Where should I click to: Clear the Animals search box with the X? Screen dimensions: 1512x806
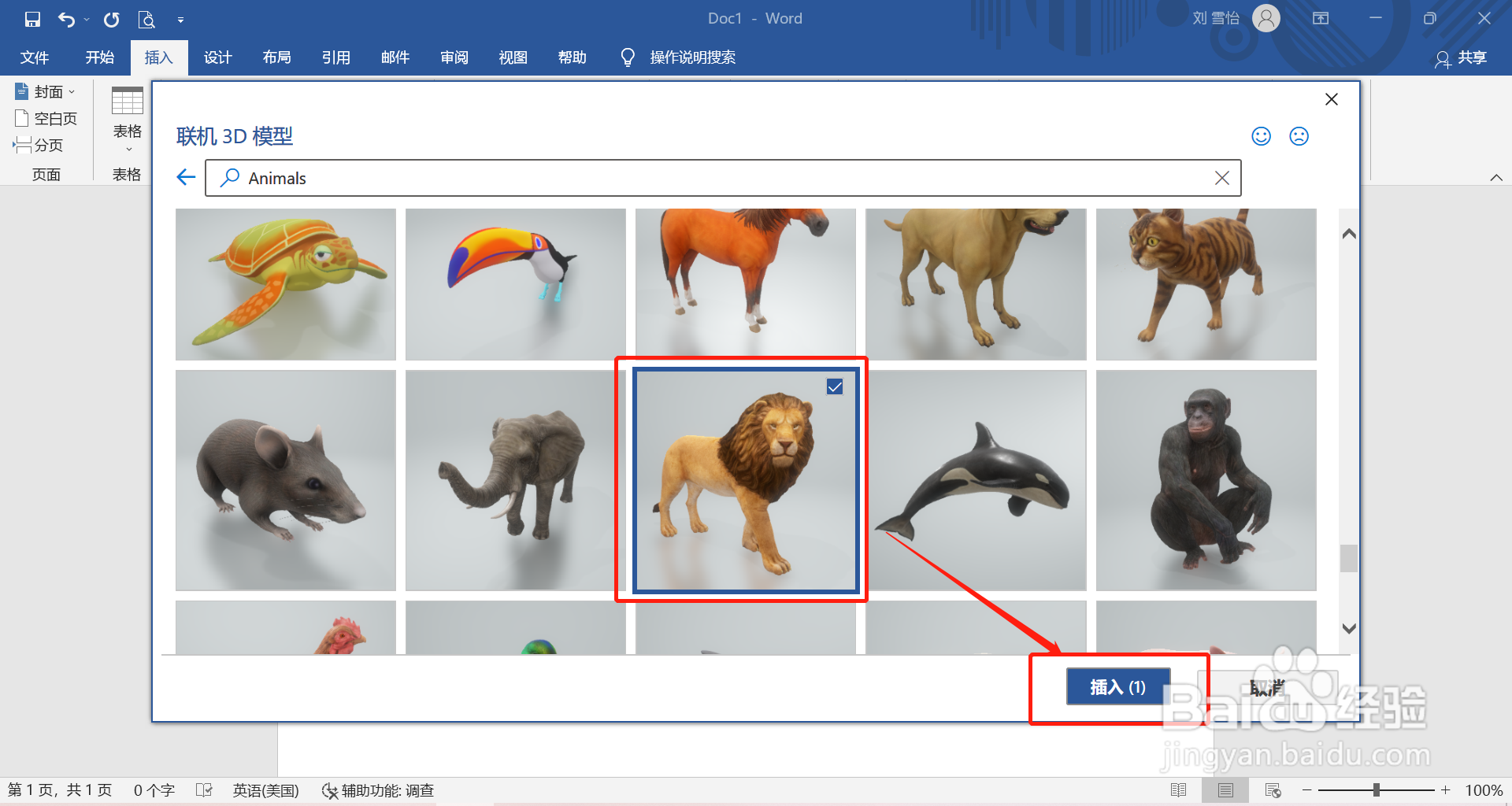(x=1222, y=177)
